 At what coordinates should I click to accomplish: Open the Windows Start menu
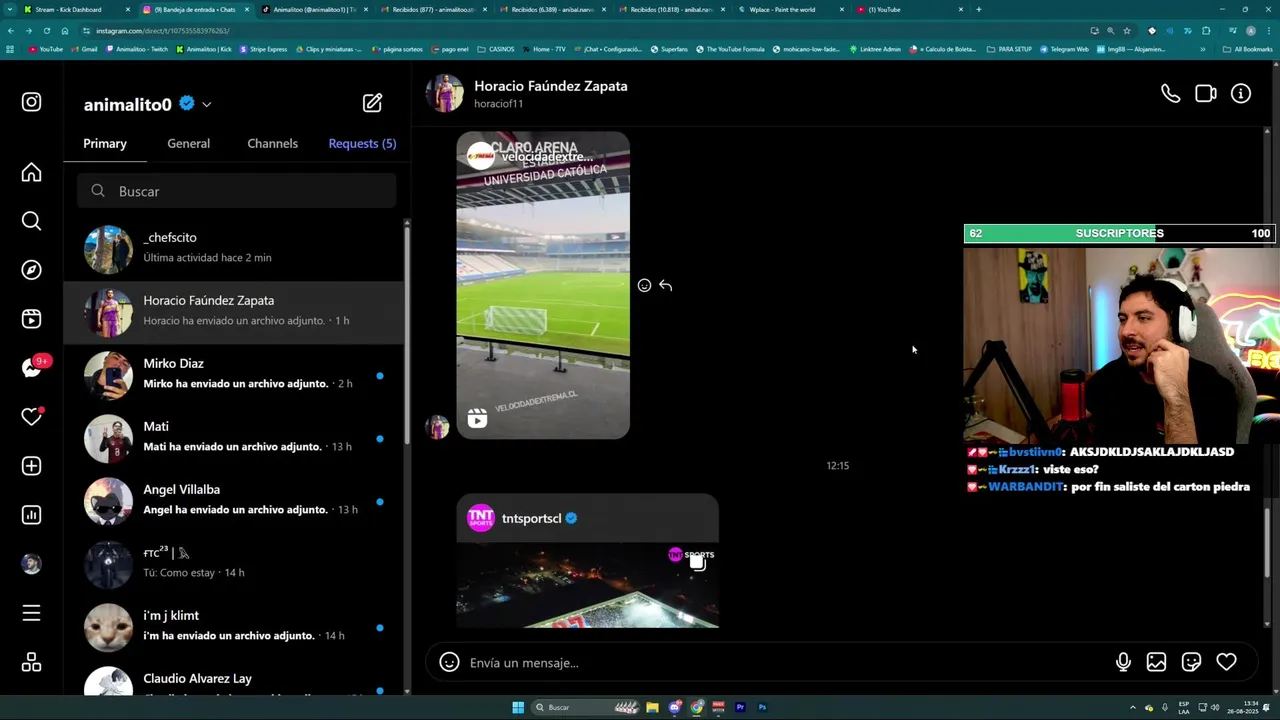[x=518, y=707]
